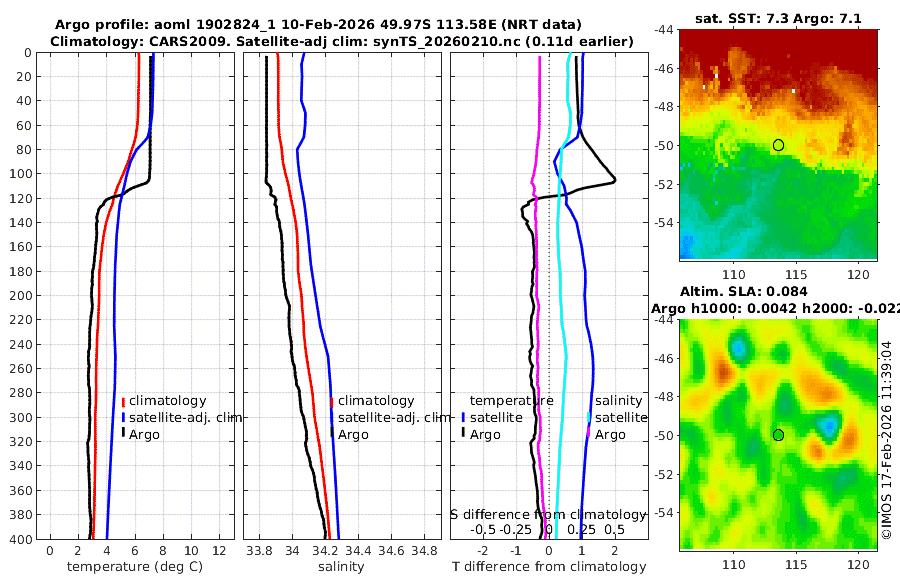This screenshot has width=900, height=580.
Task: Click red climatology swatch in temperature legend
Action: [123, 402]
